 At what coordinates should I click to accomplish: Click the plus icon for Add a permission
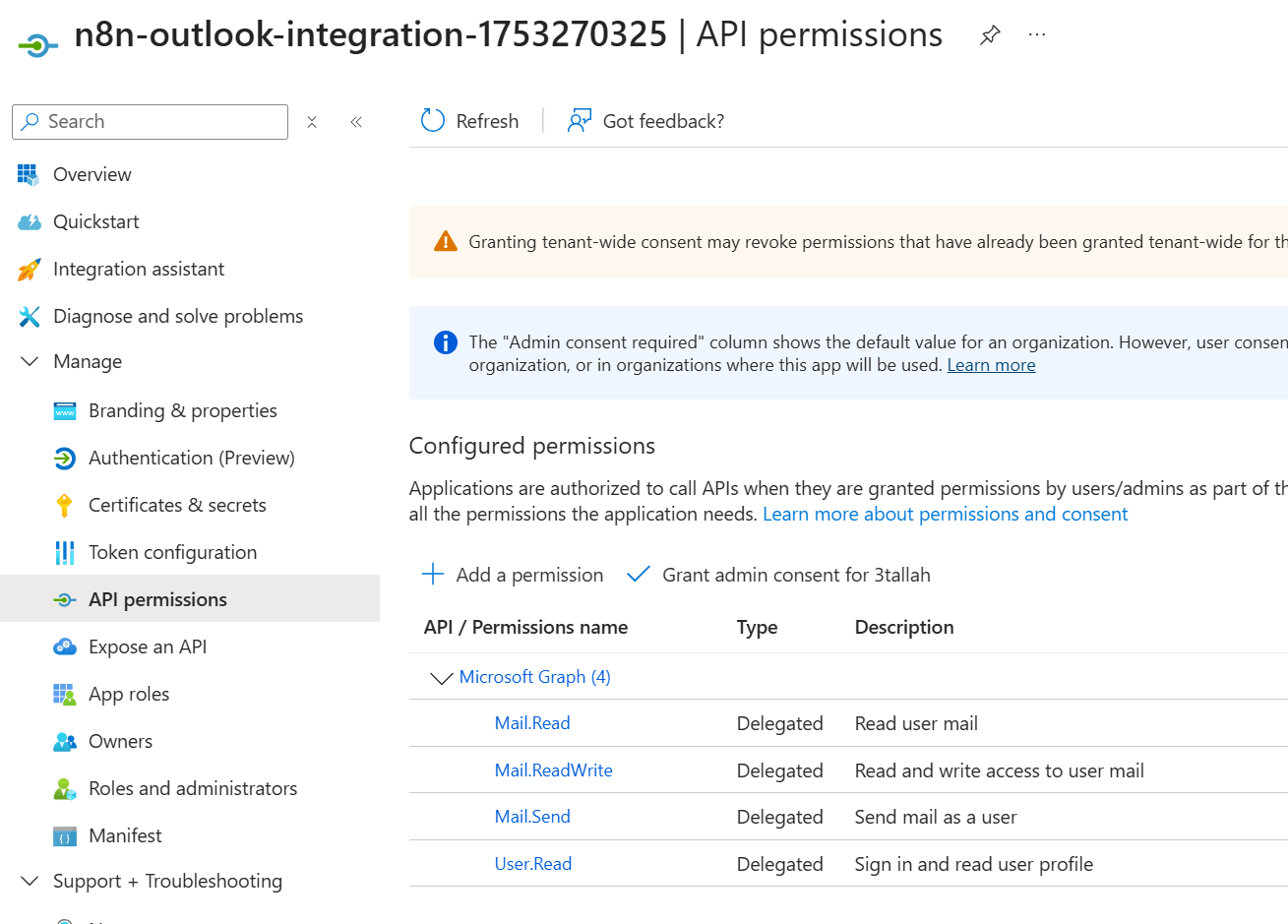click(433, 574)
